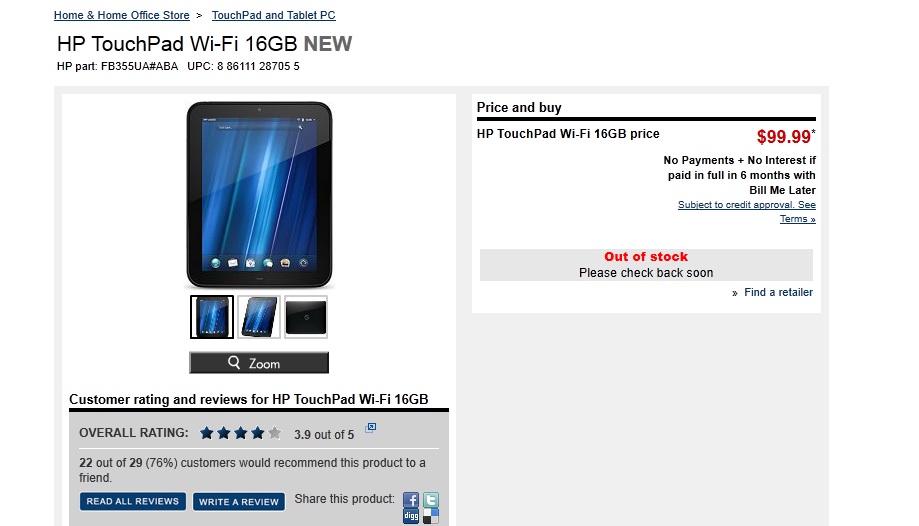Select the back-view TouchPad thumbnail
This screenshot has height=526, width=919.
pyautogui.click(x=306, y=317)
